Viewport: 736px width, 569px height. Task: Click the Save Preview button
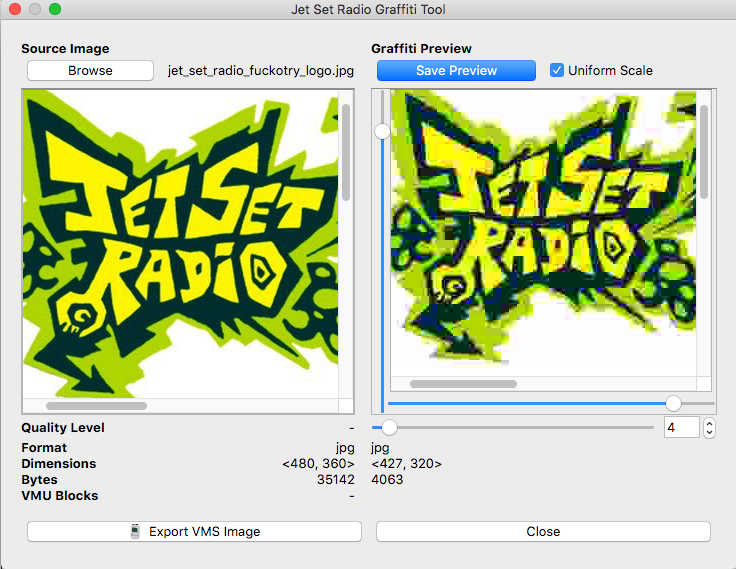tap(456, 70)
